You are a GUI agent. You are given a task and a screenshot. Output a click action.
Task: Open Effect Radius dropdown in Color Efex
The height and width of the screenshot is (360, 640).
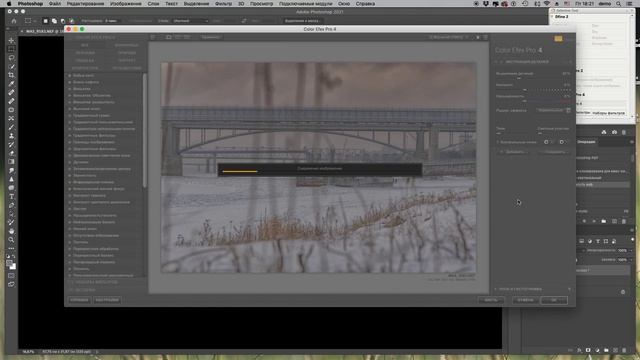click(553, 110)
